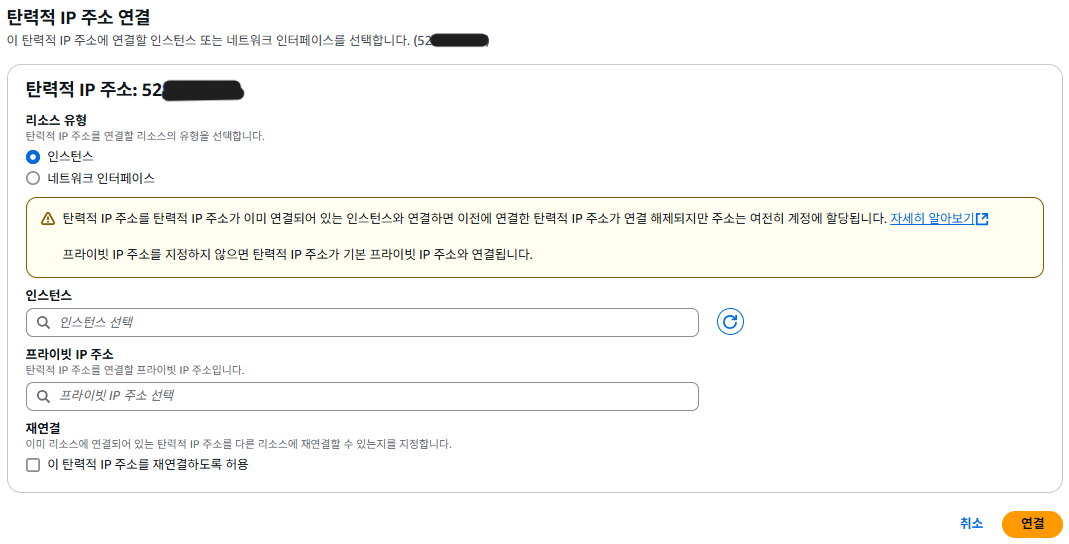The image size is (1069, 544).
Task: Select the 인스턴스 radio button
Action: click(x=33, y=156)
